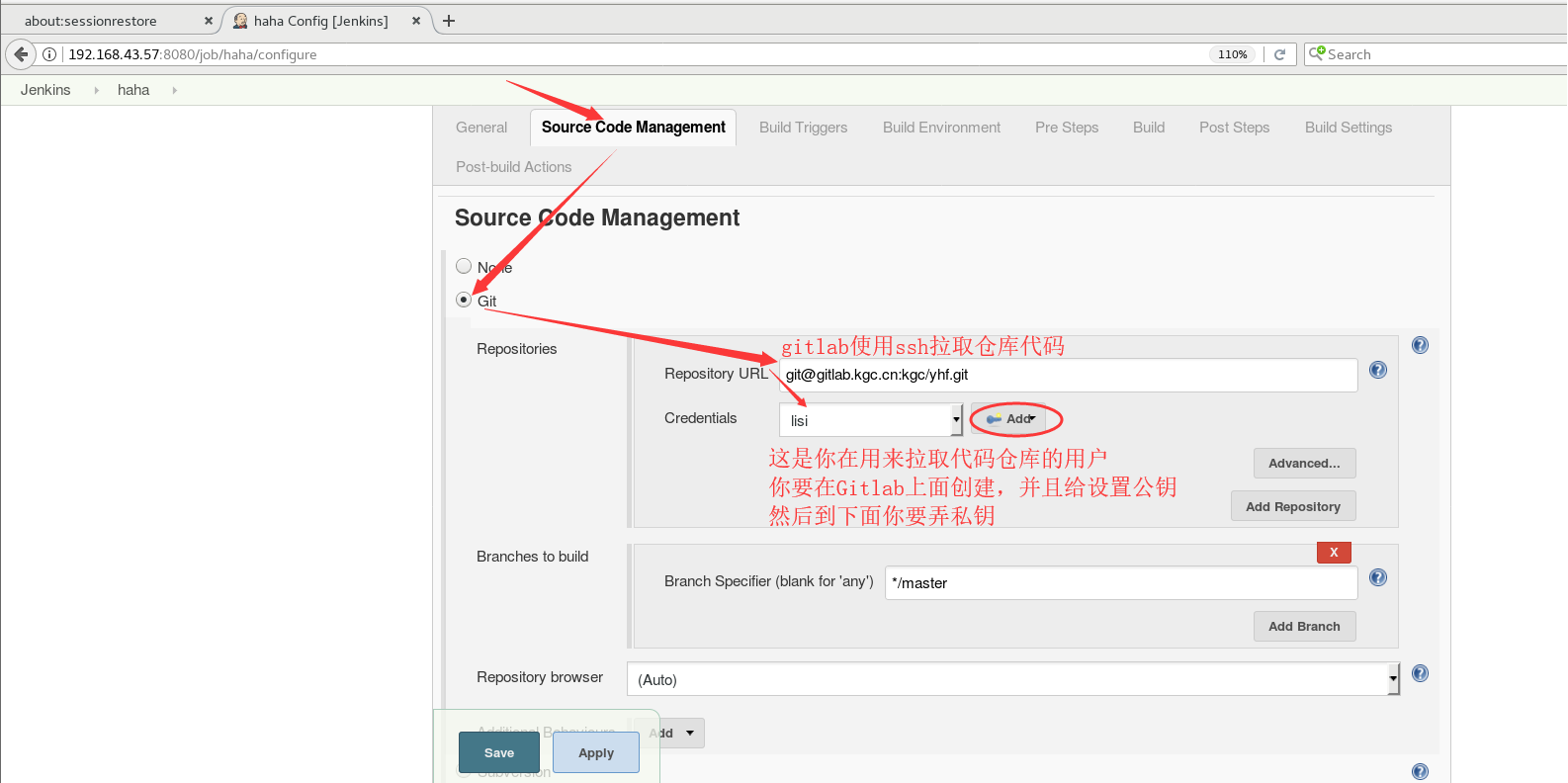Close the about:sessionrestore tab

coord(209,21)
